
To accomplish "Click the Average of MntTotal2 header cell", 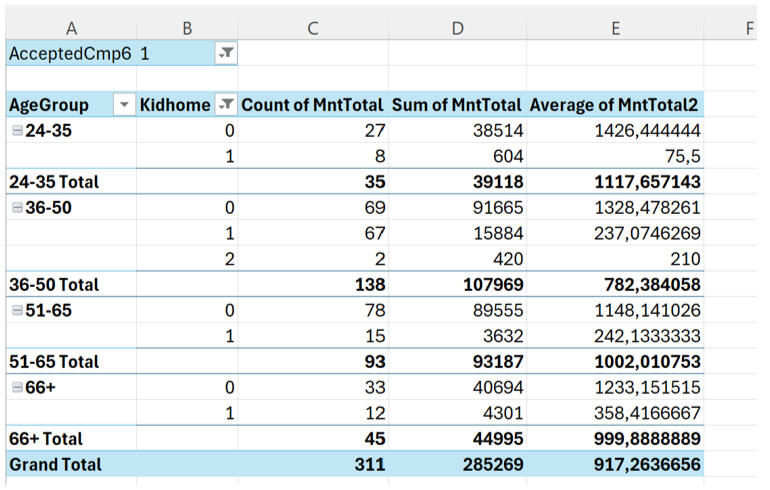I will pyautogui.click(x=614, y=105).
